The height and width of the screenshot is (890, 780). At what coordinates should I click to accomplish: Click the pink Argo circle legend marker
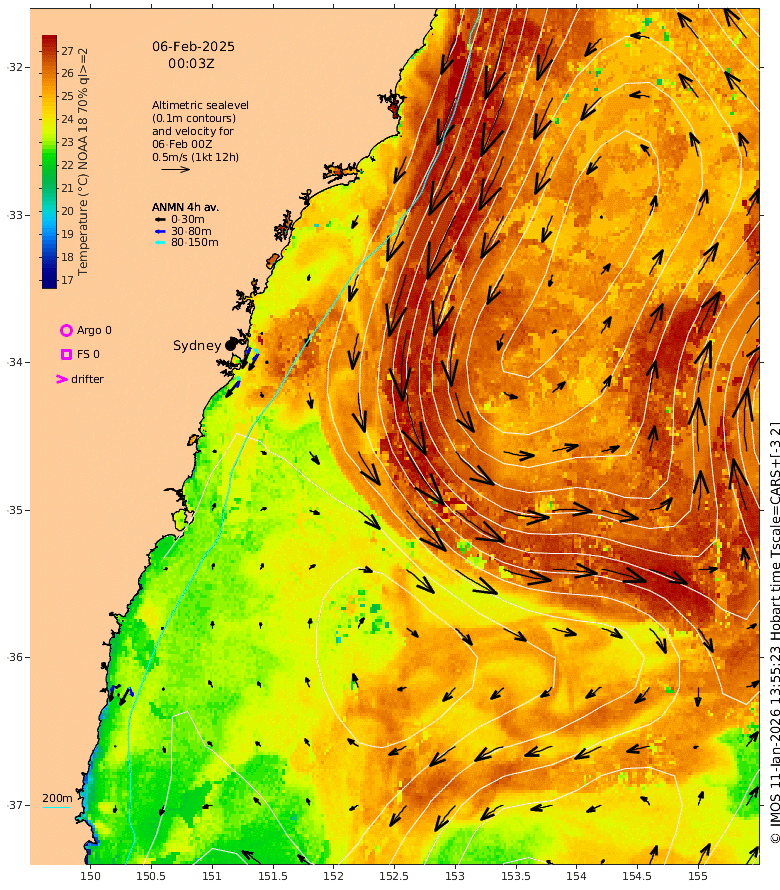(x=66, y=330)
